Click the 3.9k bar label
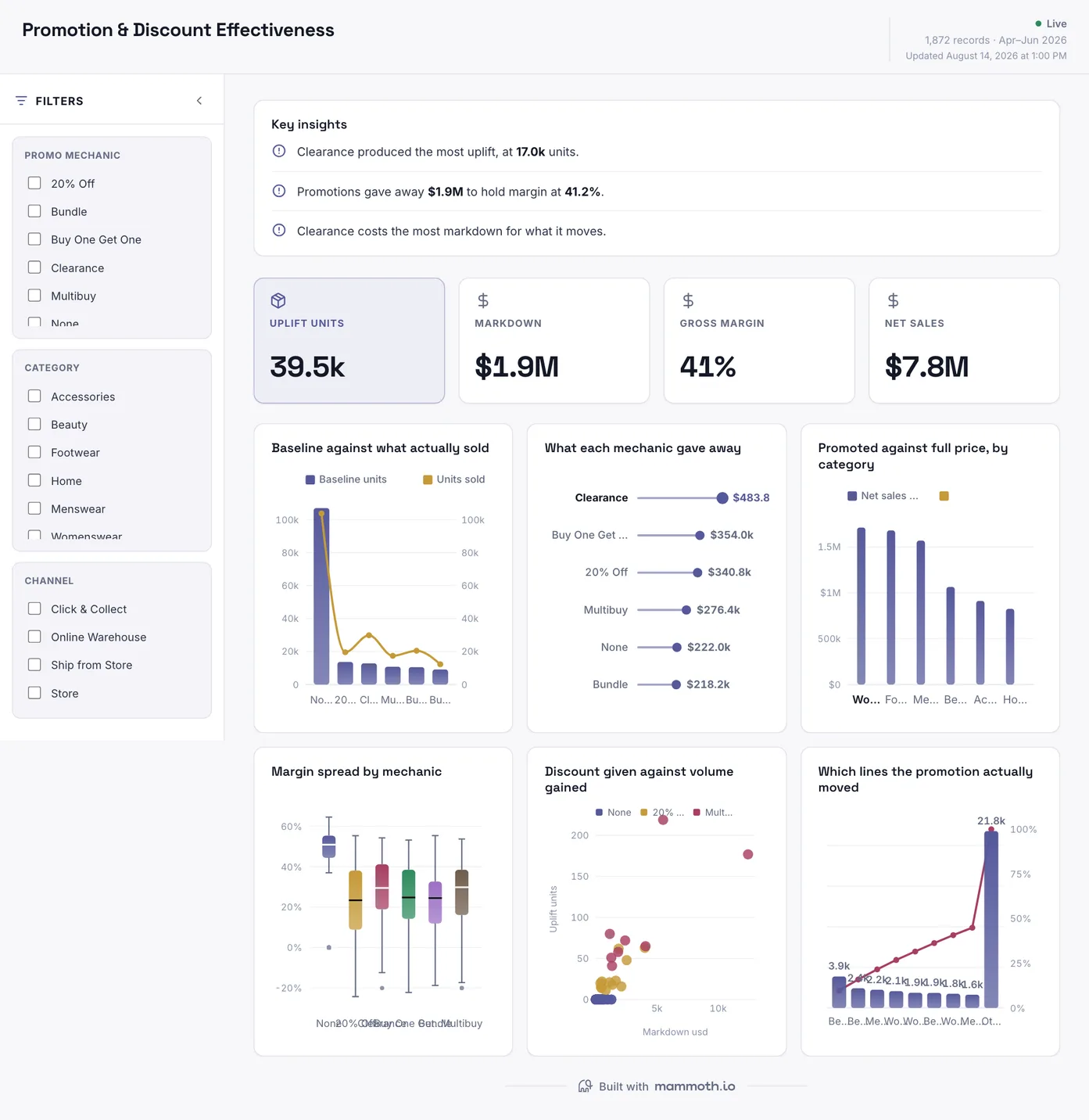1089x1120 pixels. pyautogui.click(x=839, y=966)
